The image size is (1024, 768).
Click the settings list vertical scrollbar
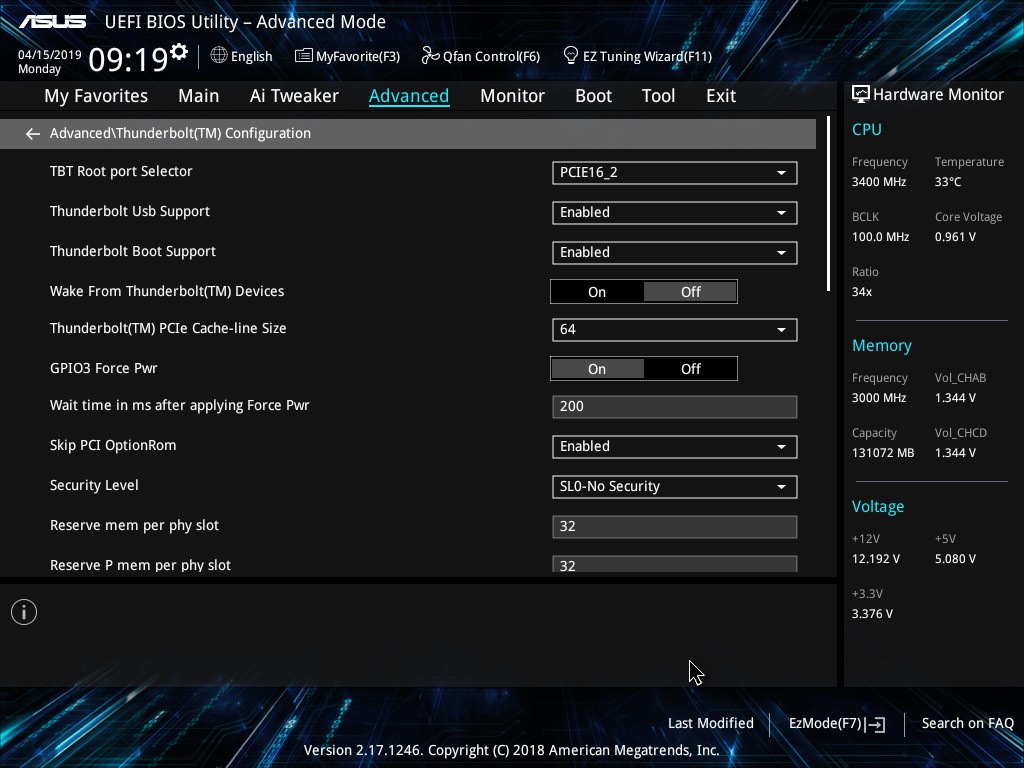coord(828,204)
